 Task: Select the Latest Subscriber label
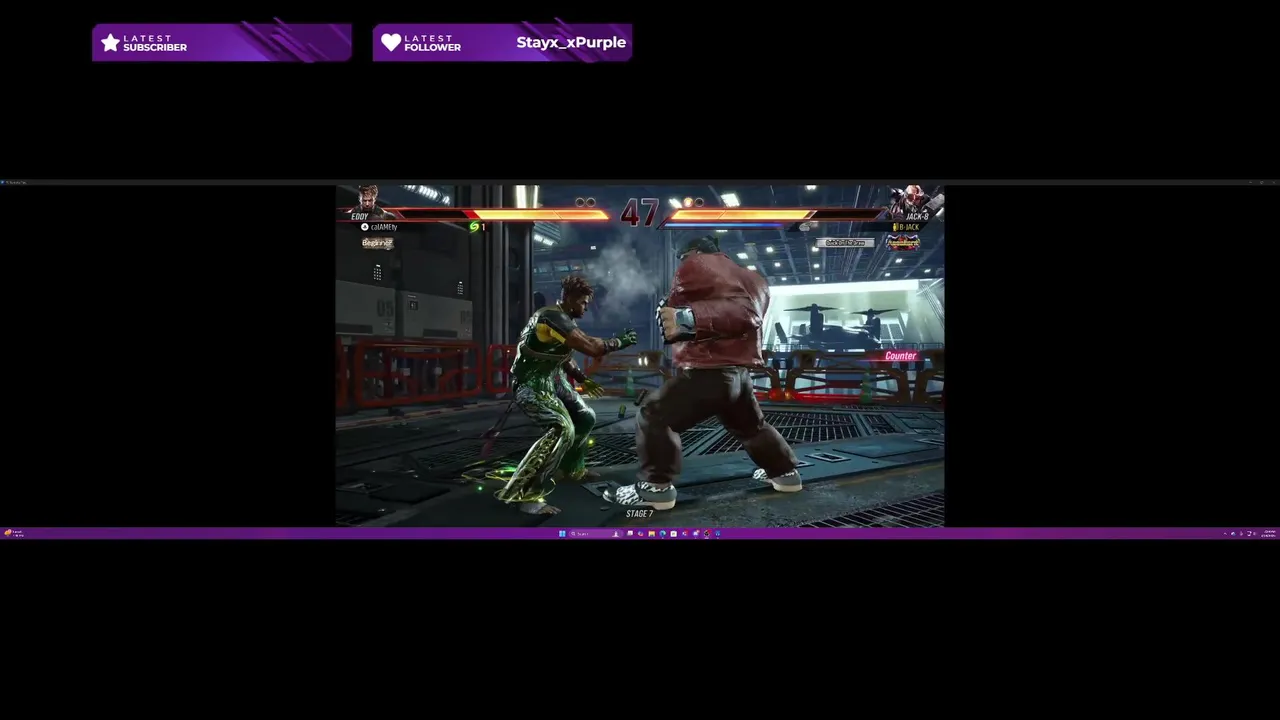154,43
